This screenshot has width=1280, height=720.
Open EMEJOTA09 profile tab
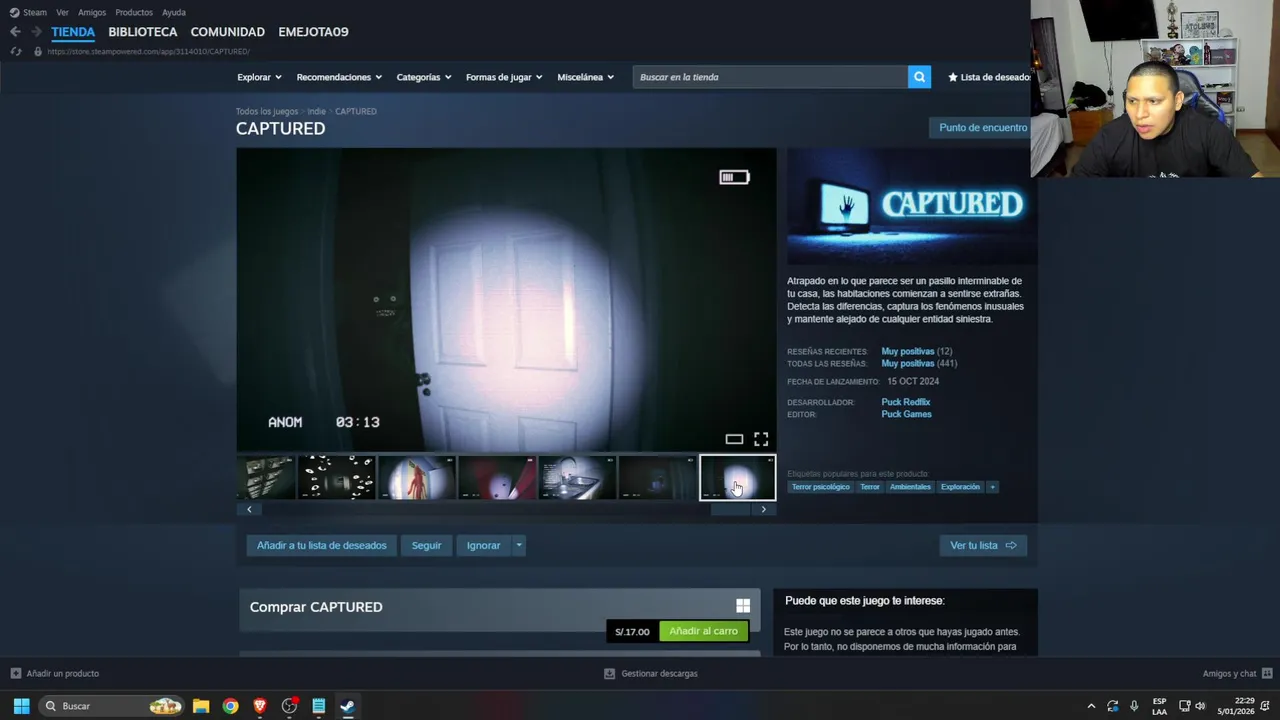pyautogui.click(x=313, y=32)
